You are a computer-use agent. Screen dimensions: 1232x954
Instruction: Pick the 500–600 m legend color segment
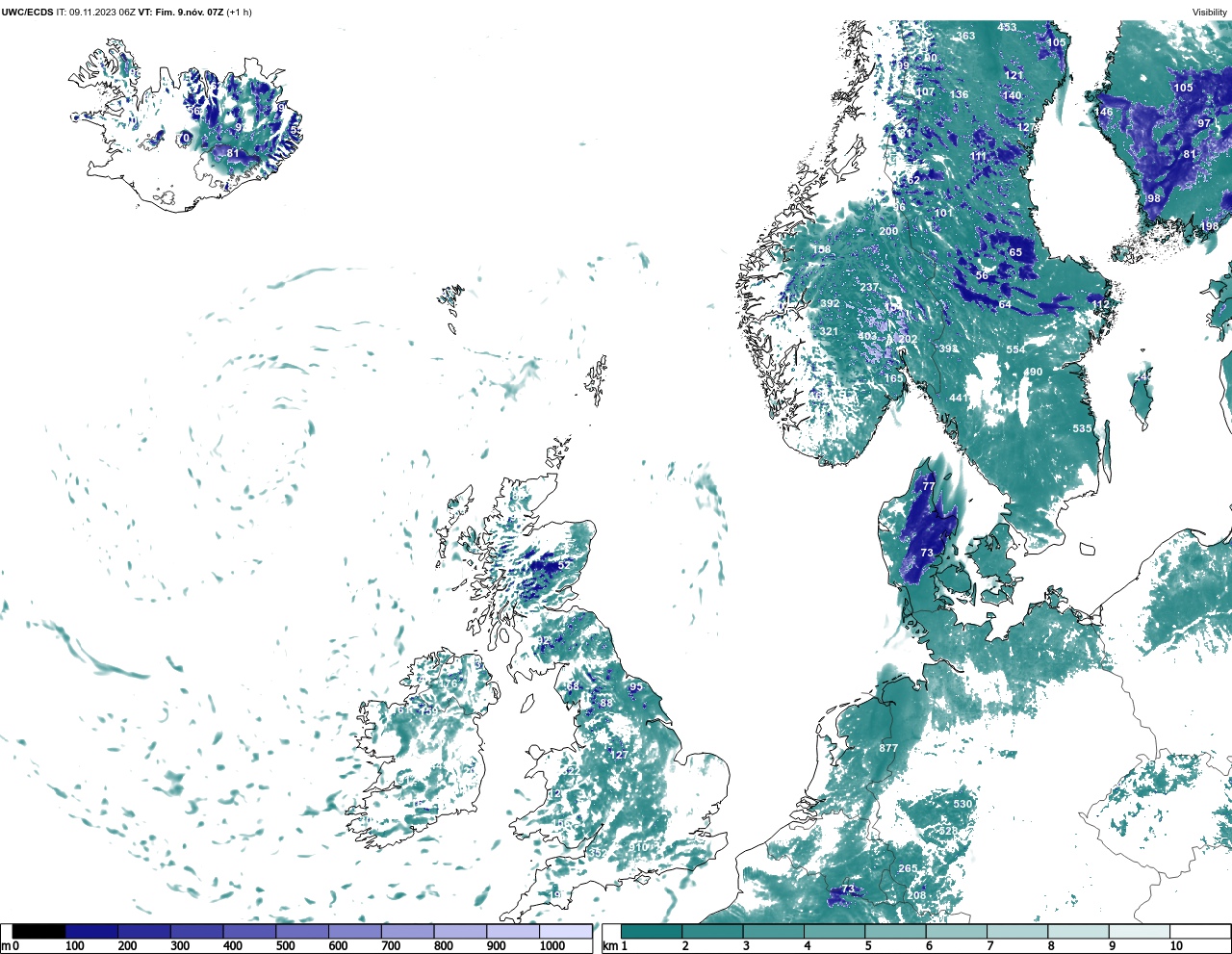click(x=302, y=932)
